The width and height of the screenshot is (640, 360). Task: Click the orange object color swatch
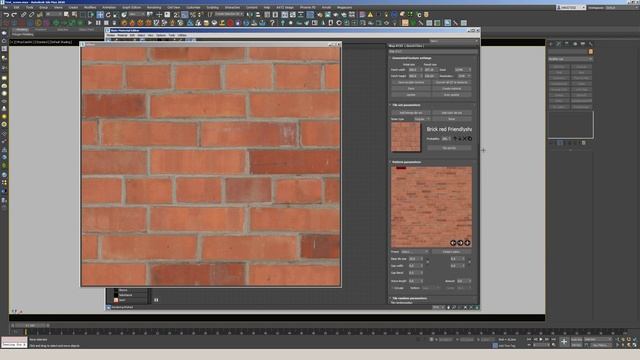pyautogui.click(x=591, y=52)
